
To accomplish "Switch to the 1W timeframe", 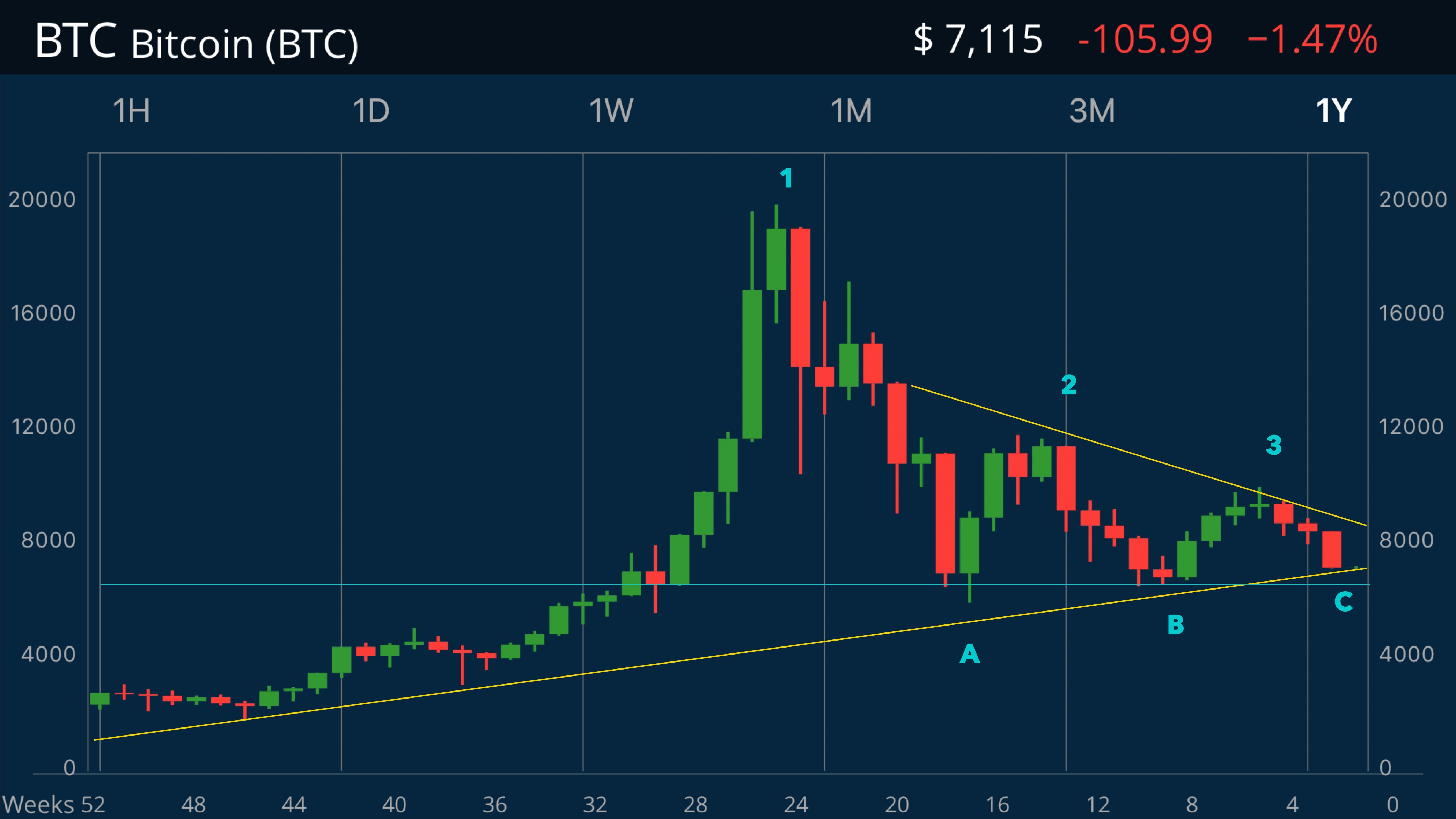I will pos(611,111).
